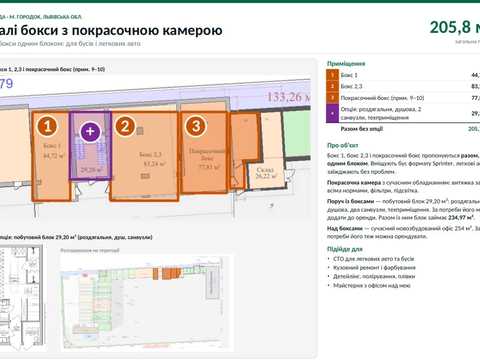Click the Бокс 1 legend label

click(x=349, y=75)
